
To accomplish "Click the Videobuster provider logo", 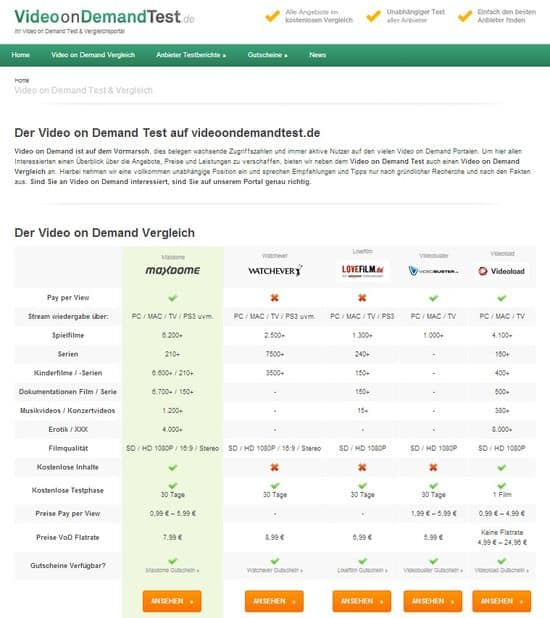I will click(433, 271).
